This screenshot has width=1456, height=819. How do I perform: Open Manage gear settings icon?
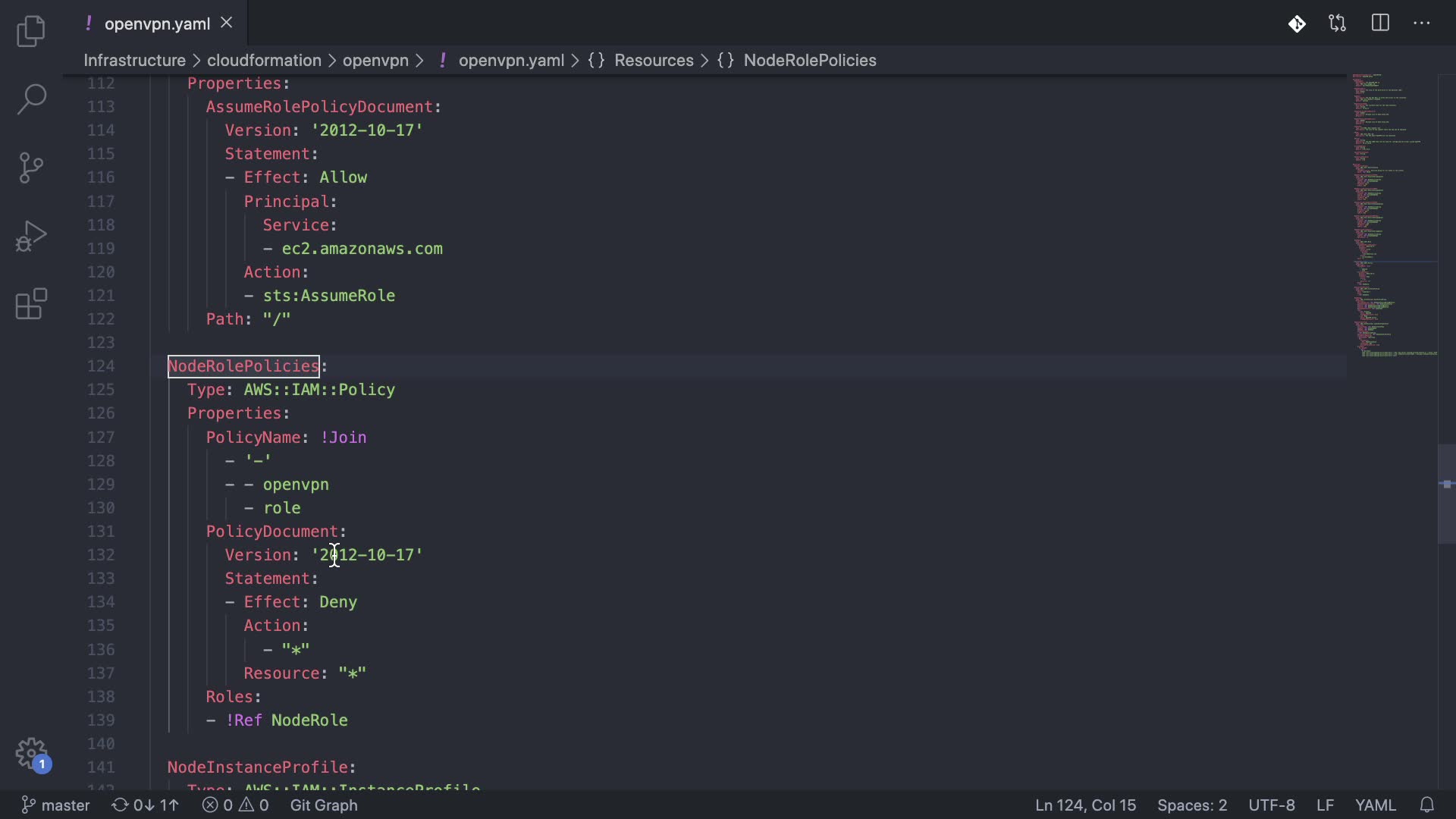pos(31,754)
